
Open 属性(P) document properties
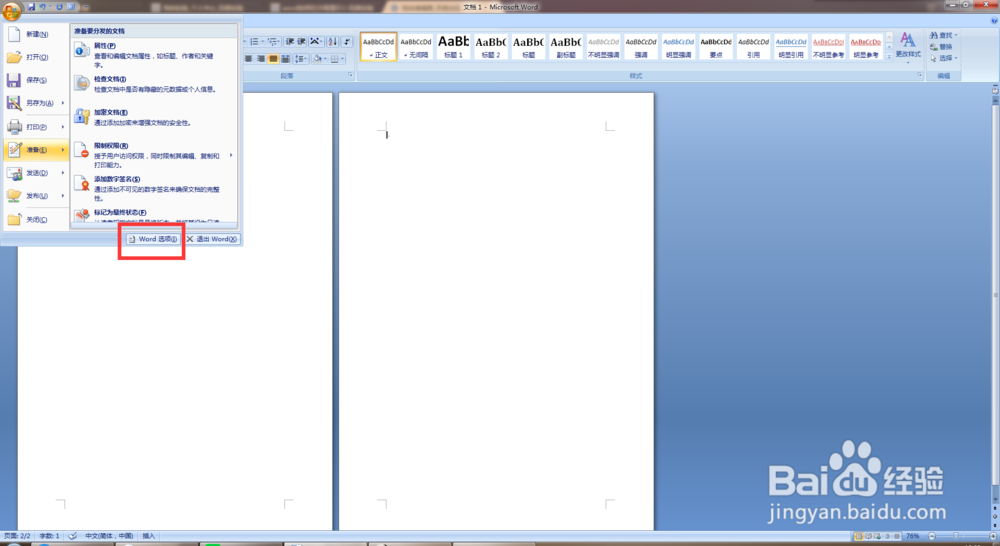(153, 55)
